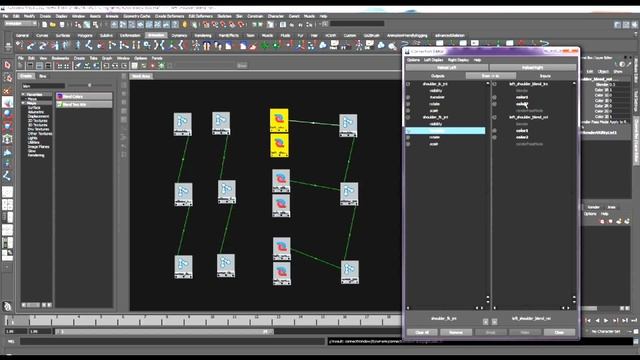
Task: Adjust the swatch size slider beside search field
Action: pos(90,85)
